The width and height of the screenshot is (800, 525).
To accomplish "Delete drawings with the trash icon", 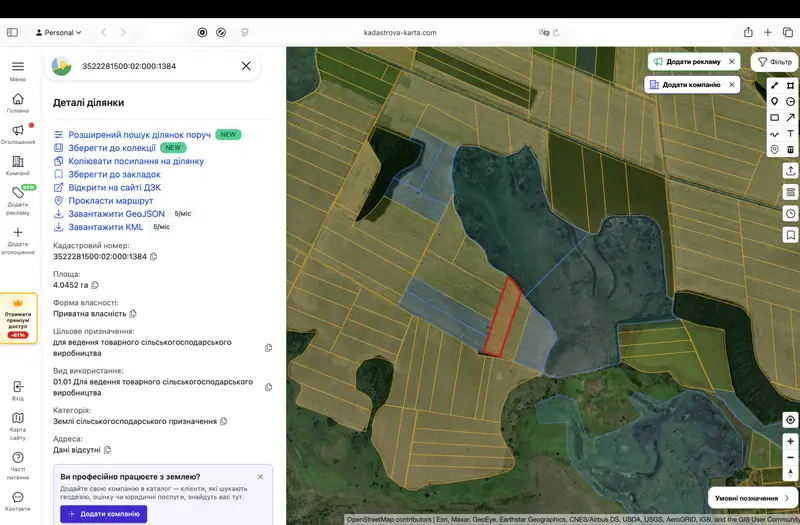I will point(790,149).
